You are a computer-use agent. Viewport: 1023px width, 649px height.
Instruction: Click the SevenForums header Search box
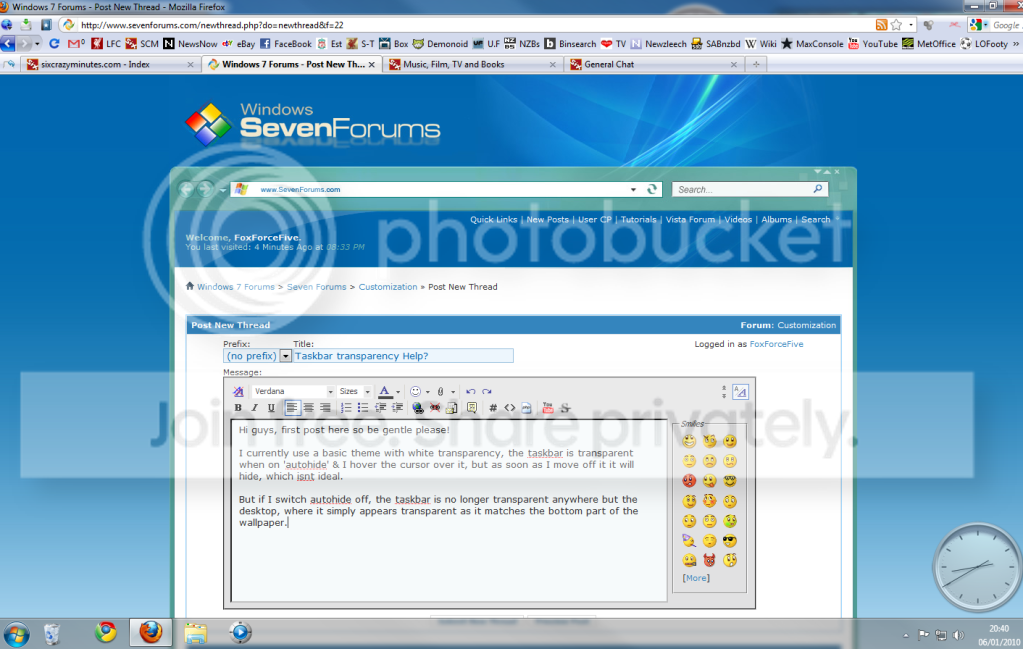click(742, 190)
